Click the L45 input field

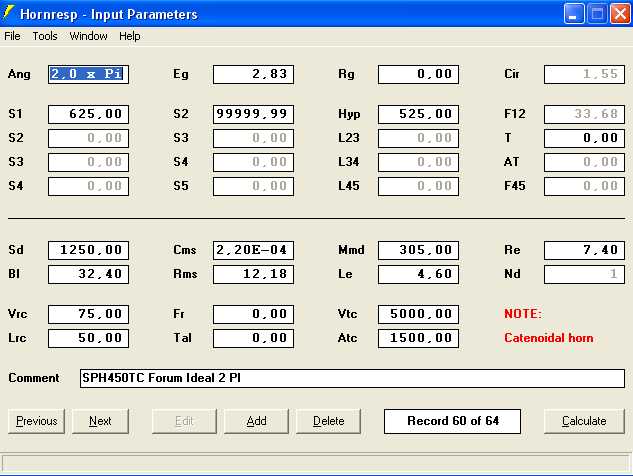click(x=418, y=186)
